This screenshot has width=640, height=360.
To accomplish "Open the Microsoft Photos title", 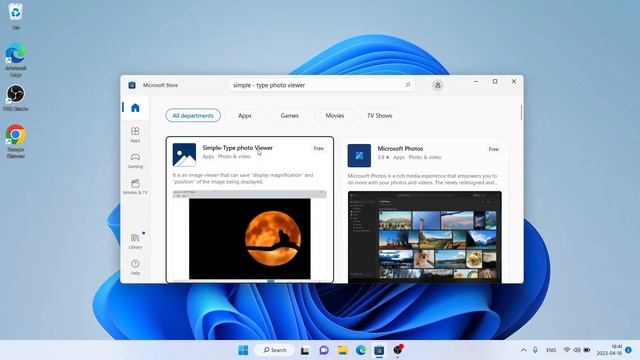I will (400, 149).
